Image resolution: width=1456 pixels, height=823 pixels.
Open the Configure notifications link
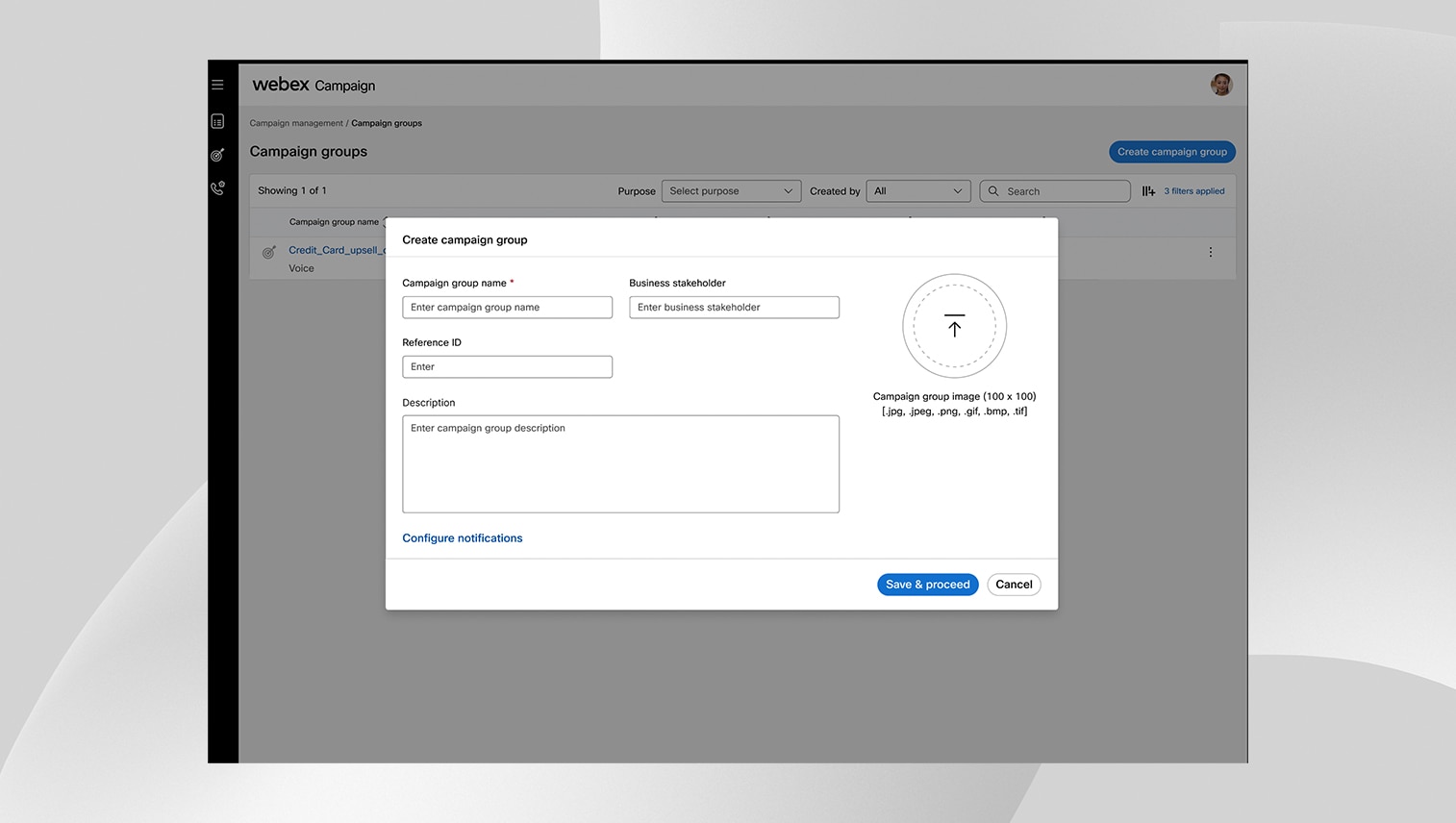click(x=463, y=538)
